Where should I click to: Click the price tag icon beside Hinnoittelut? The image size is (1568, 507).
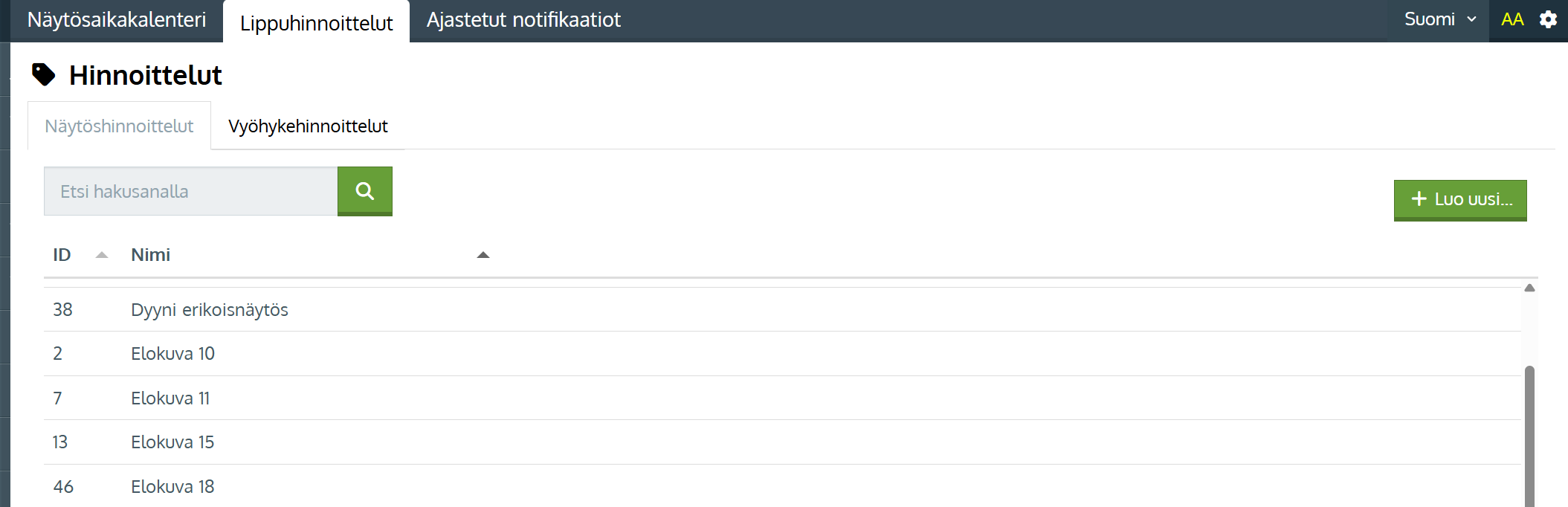click(x=44, y=74)
